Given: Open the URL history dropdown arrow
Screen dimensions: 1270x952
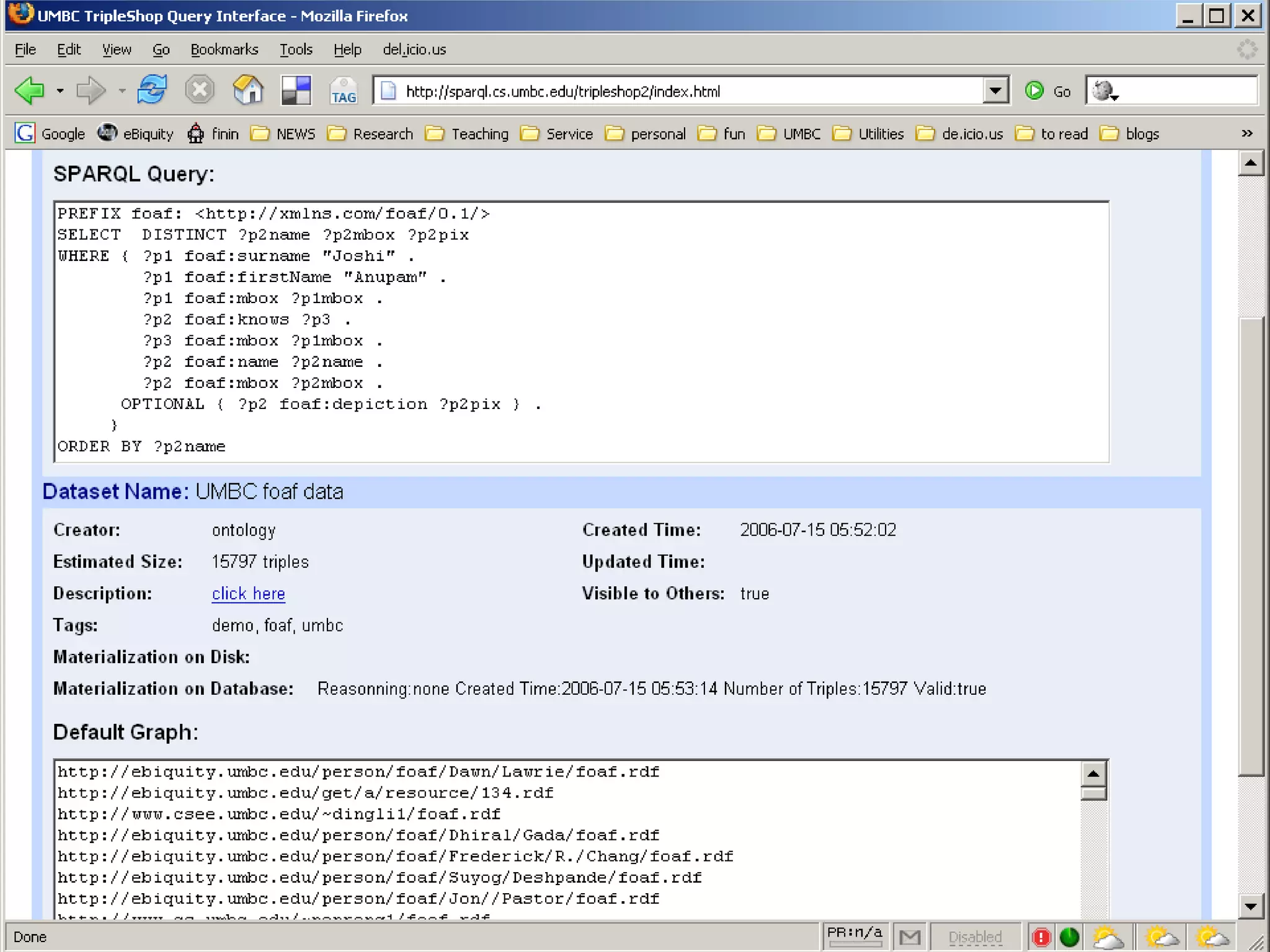Looking at the screenshot, I should click(995, 91).
